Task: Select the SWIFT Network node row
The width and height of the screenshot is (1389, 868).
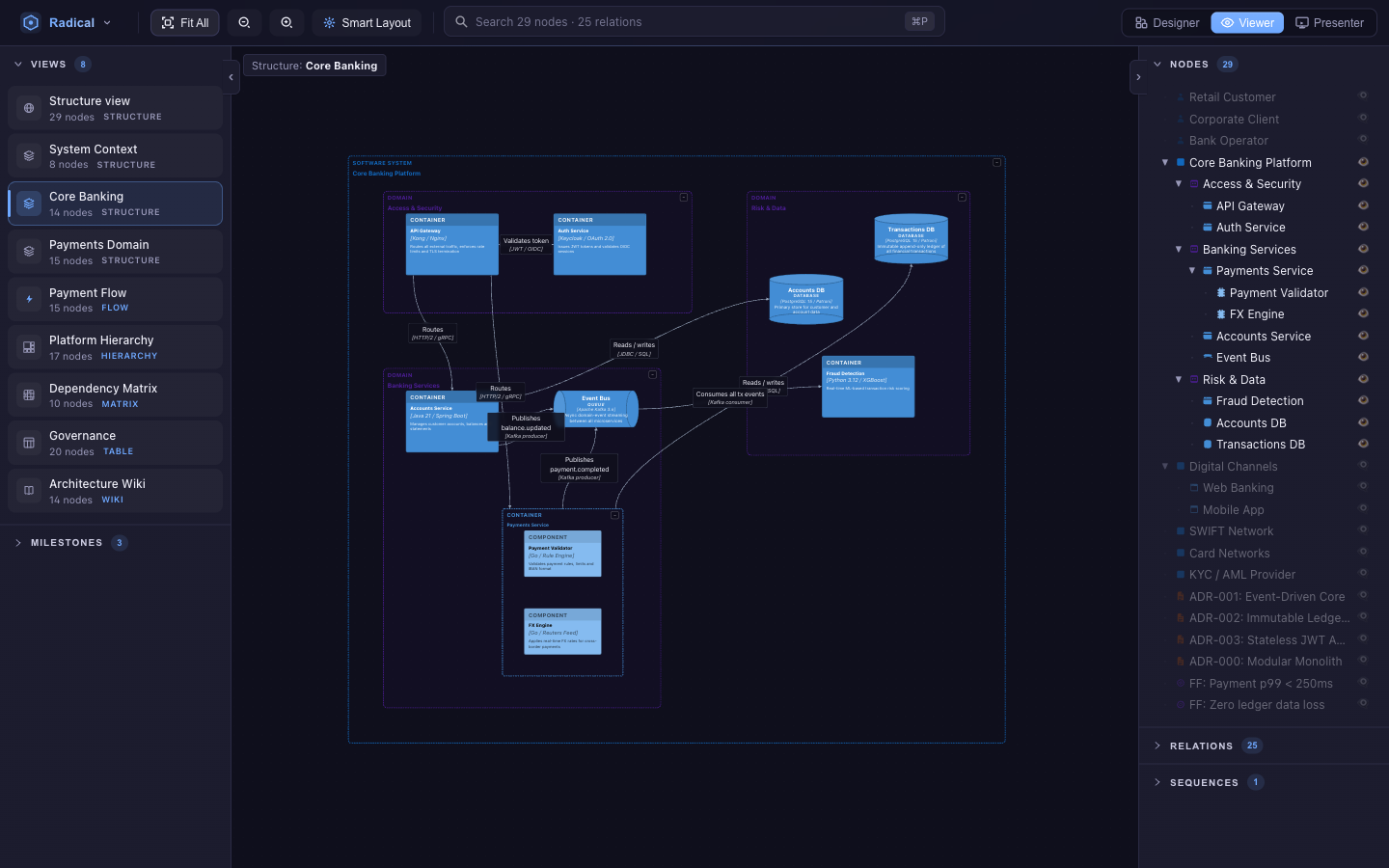Action: [1264, 531]
